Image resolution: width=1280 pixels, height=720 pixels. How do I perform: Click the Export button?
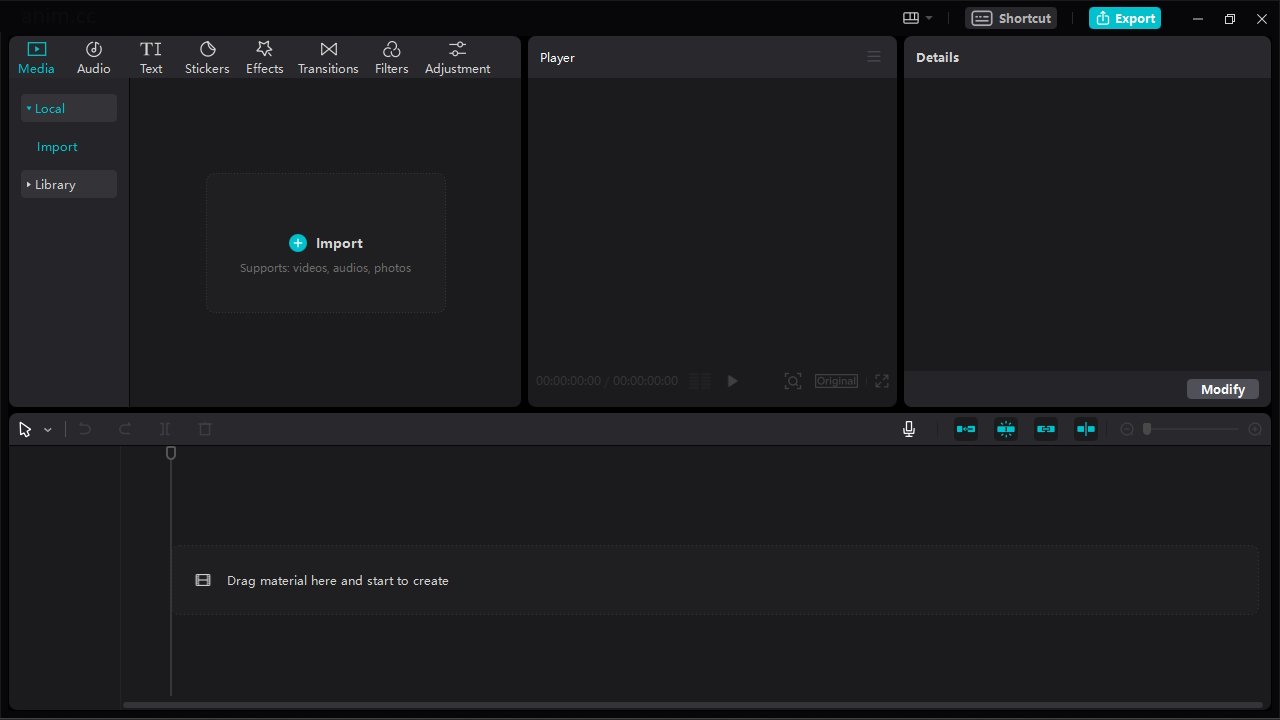pyautogui.click(x=1125, y=18)
